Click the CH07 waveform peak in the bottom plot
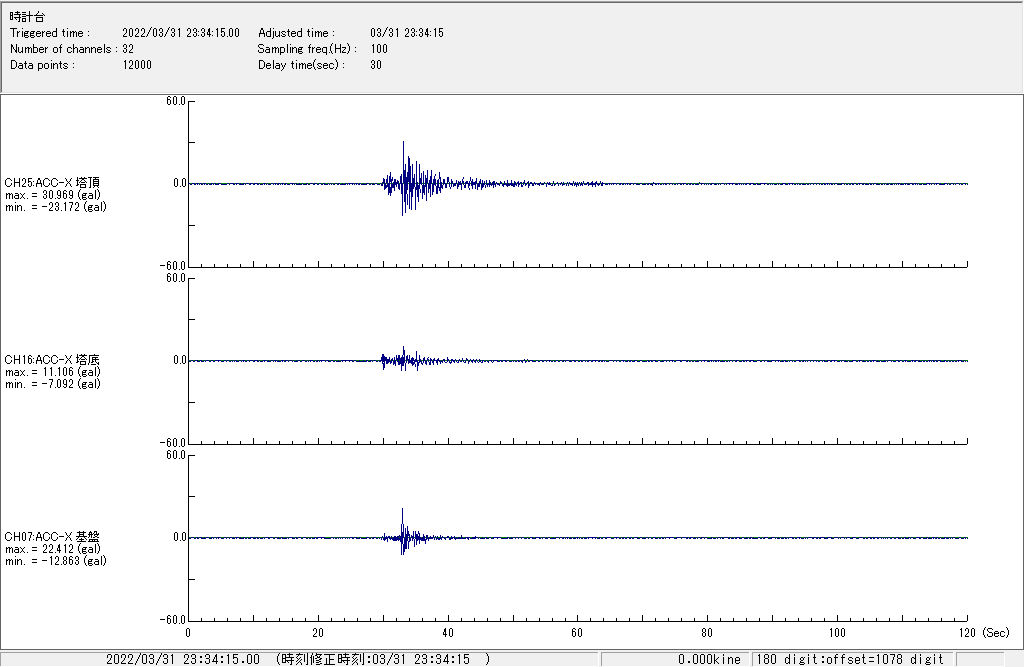The image size is (1024, 667). coord(402,512)
